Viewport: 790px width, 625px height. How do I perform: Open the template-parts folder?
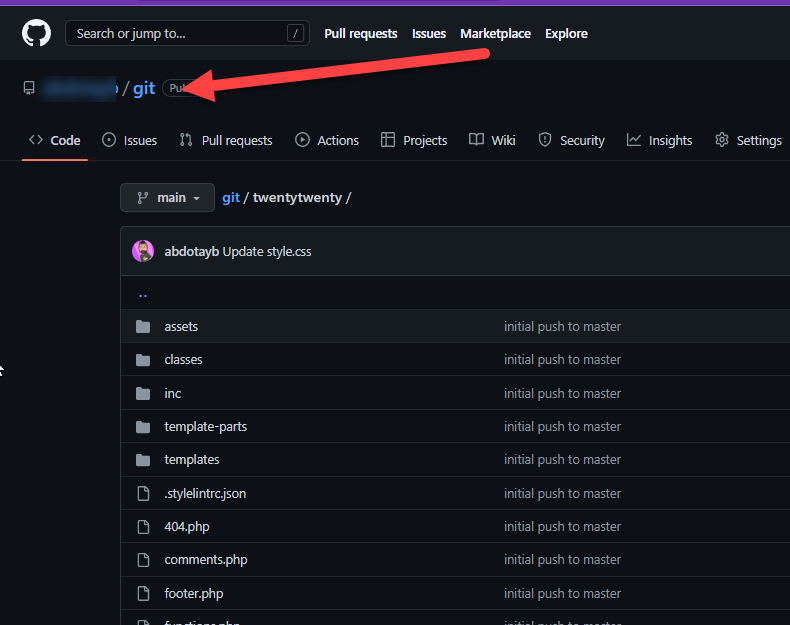click(x=205, y=427)
